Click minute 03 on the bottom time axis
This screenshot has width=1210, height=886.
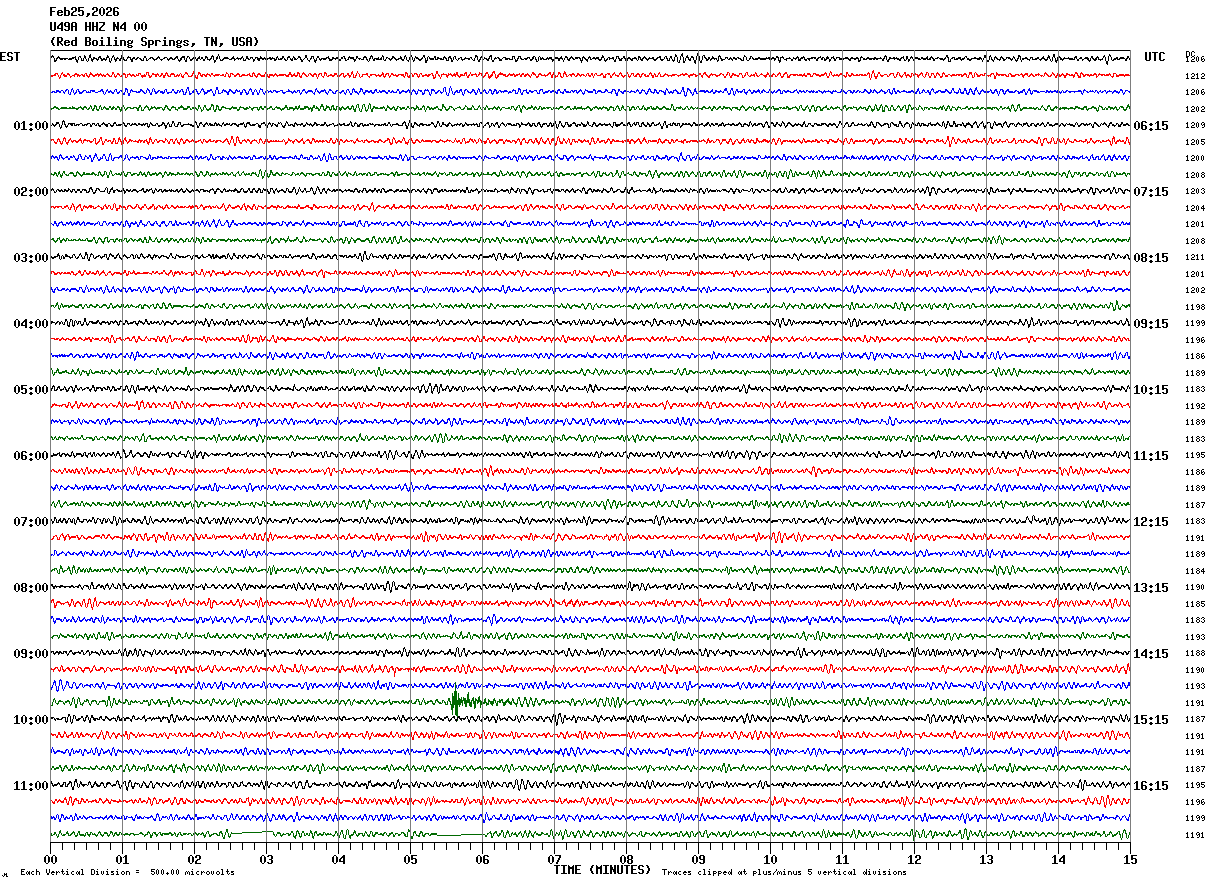coord(266,860)
